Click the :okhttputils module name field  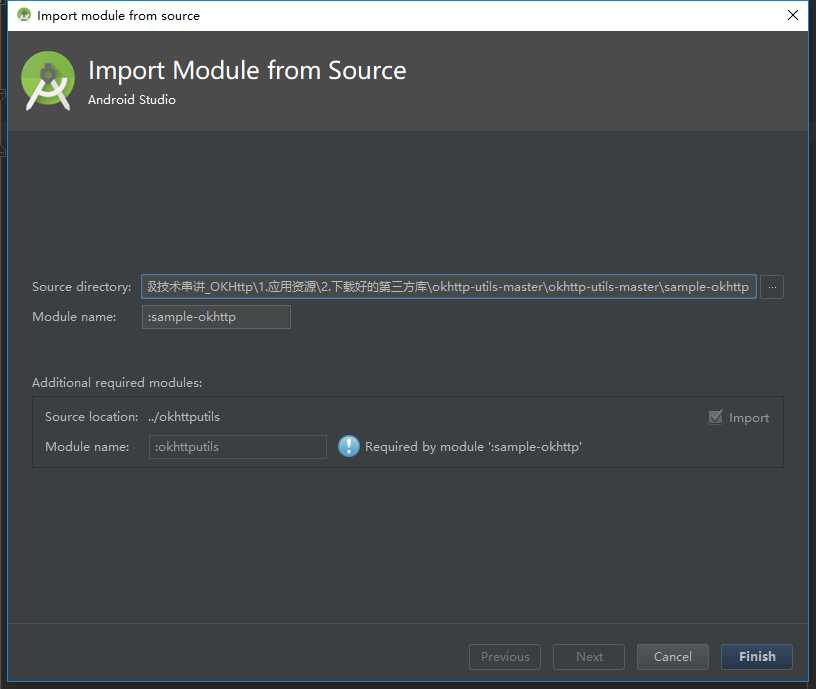coord(238,447)
